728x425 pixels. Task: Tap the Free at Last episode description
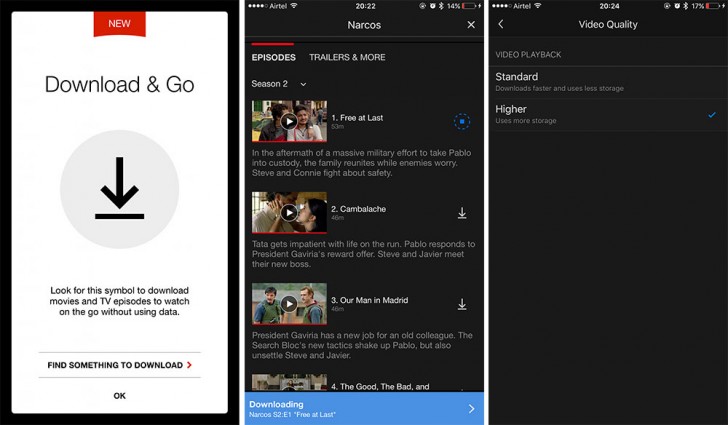[x=361, y=163]
